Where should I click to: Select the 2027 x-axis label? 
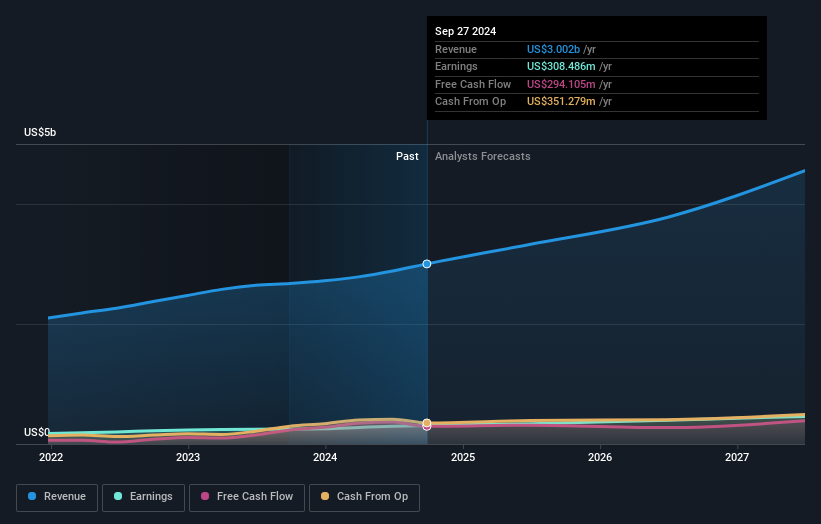click(x=737, y=458)
